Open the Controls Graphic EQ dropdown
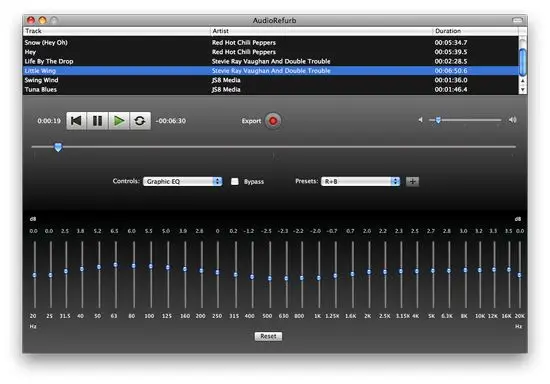Viewport: 550px width, 384px height. click(183, 181)
